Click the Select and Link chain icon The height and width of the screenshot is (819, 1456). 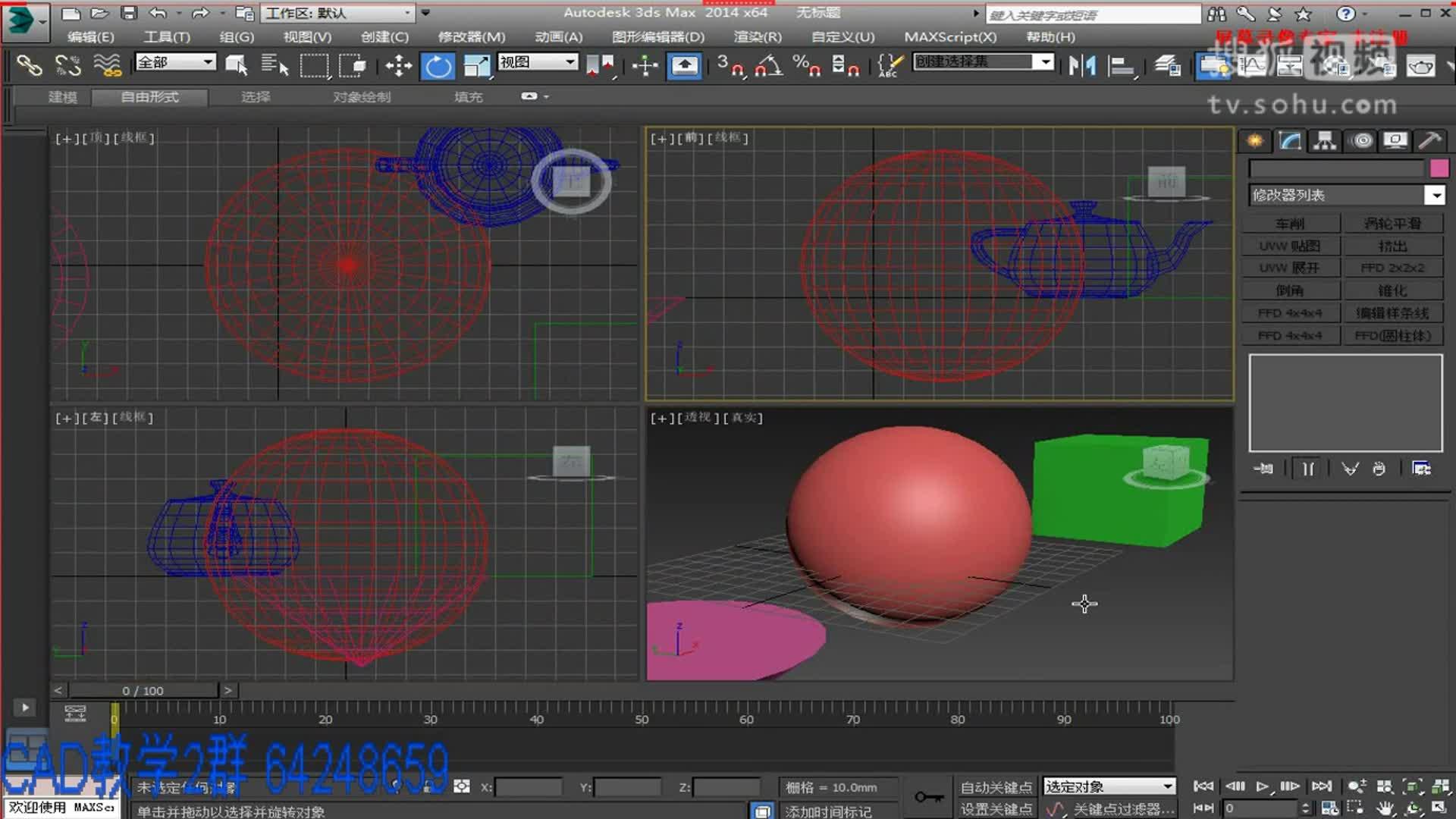tap(29, 66)
